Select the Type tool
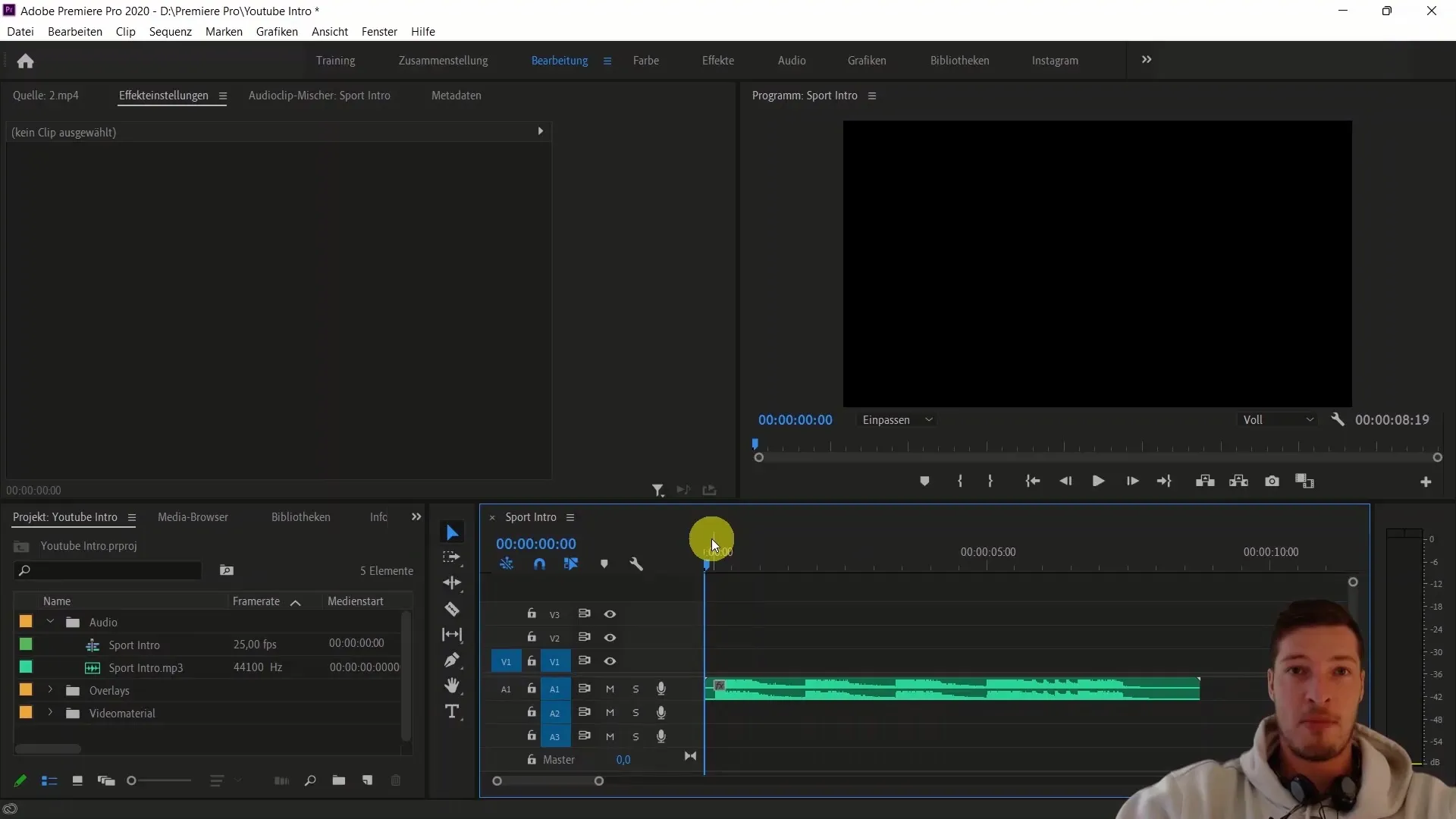 [x=452, y=711]
